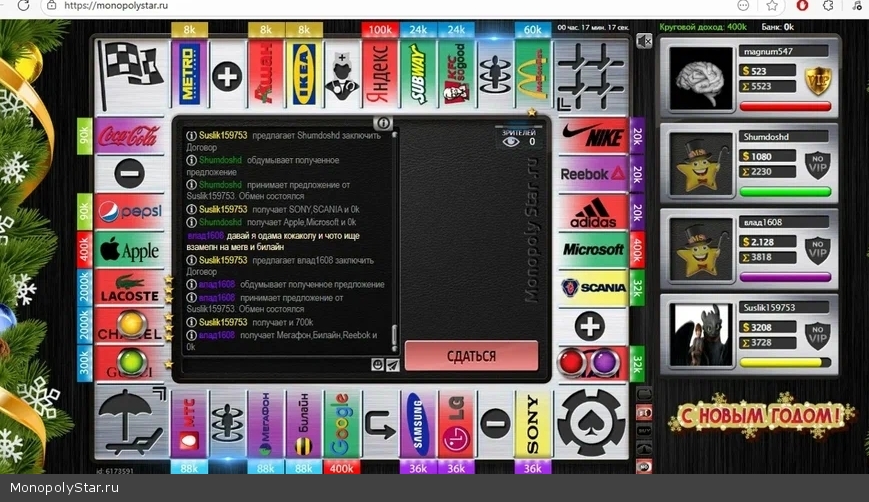The image size is (869, 502).
Task: Click the U-turn arrow cell
Action: (380, 424)
